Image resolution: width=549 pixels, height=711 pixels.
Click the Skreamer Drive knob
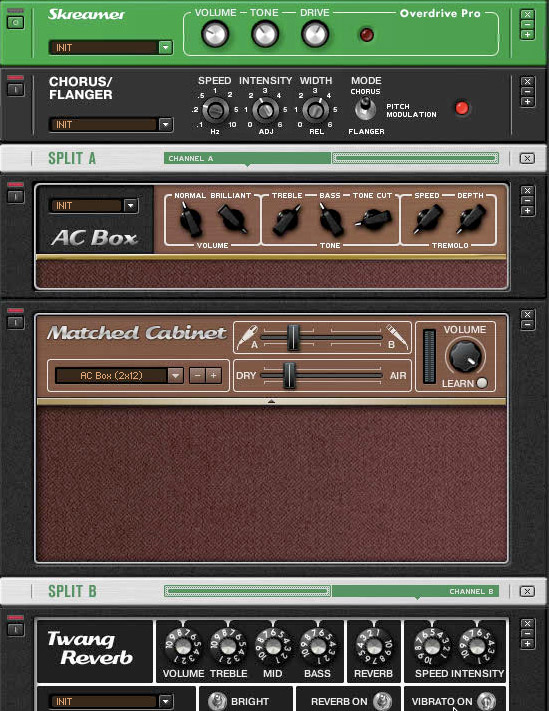[315, 34]
